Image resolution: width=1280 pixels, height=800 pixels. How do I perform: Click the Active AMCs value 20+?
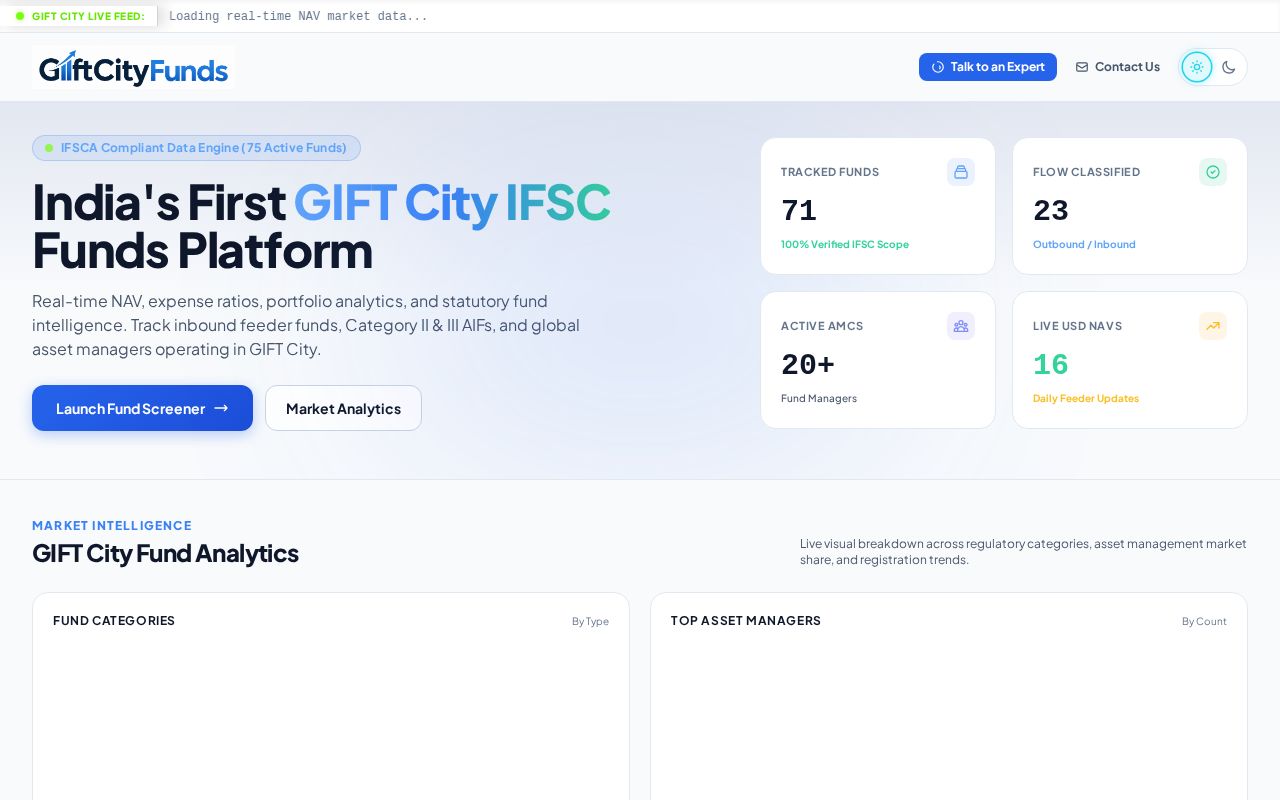(808, 365)
